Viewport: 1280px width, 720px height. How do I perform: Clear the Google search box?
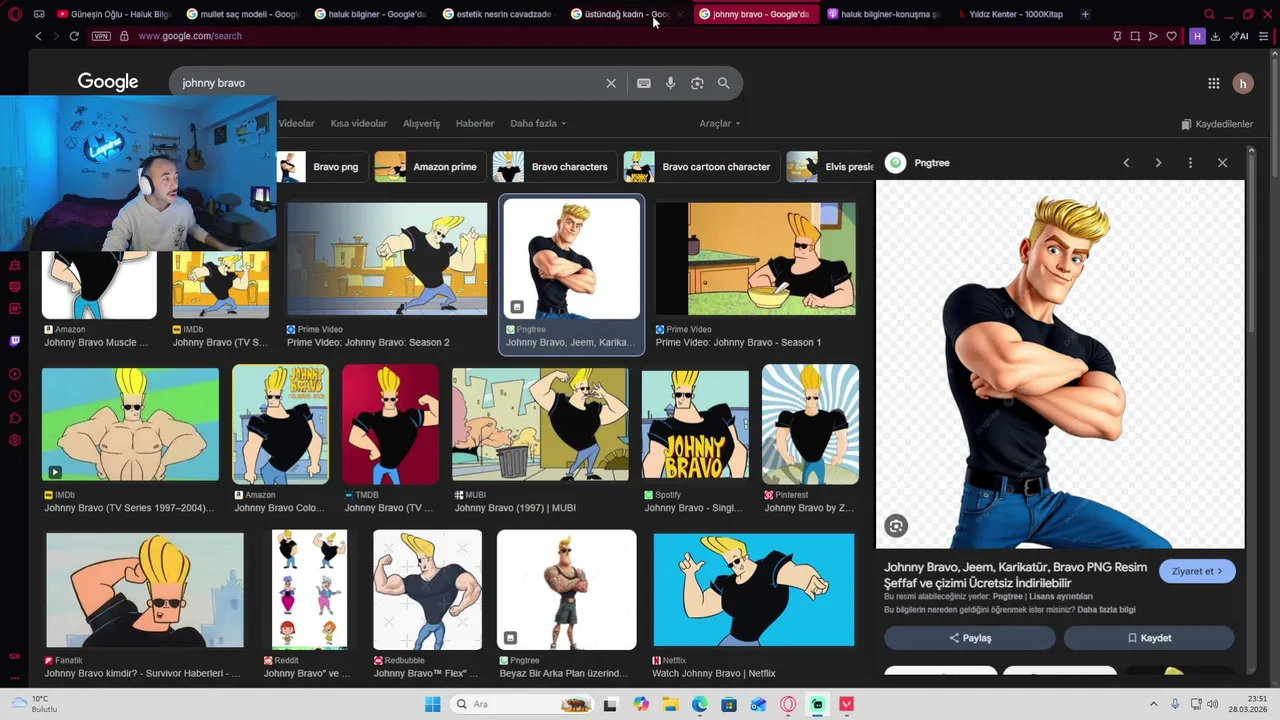click(x=611, y=83)
